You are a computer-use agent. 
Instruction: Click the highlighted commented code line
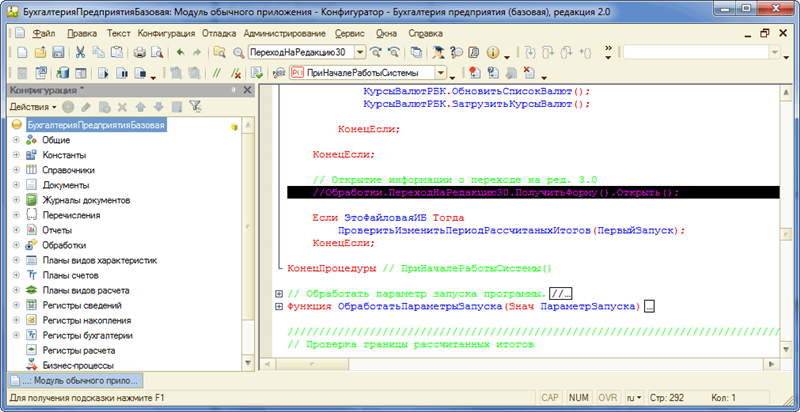[x=495, y=193]
